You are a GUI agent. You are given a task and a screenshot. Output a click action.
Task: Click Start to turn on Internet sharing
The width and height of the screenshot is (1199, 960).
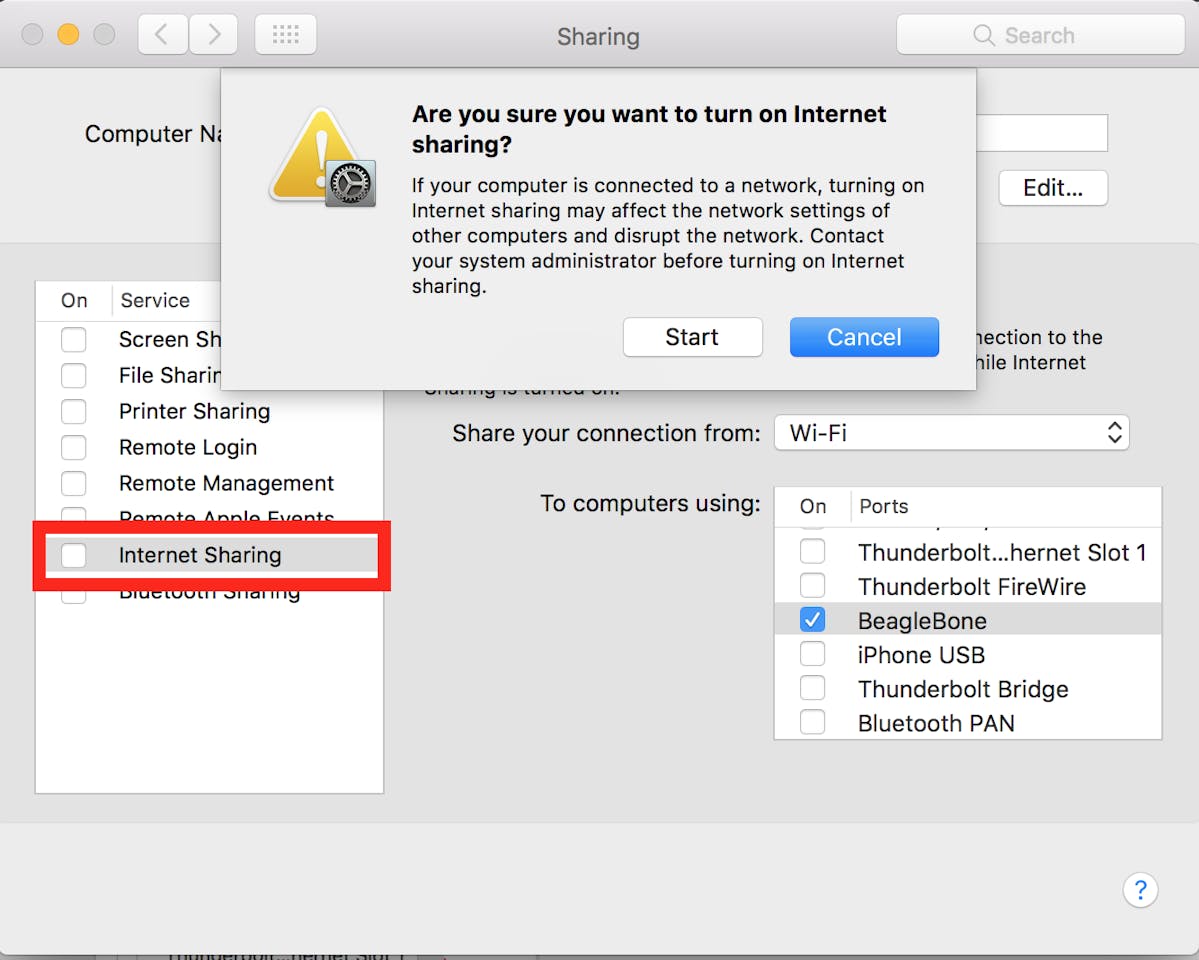point(692,337)
